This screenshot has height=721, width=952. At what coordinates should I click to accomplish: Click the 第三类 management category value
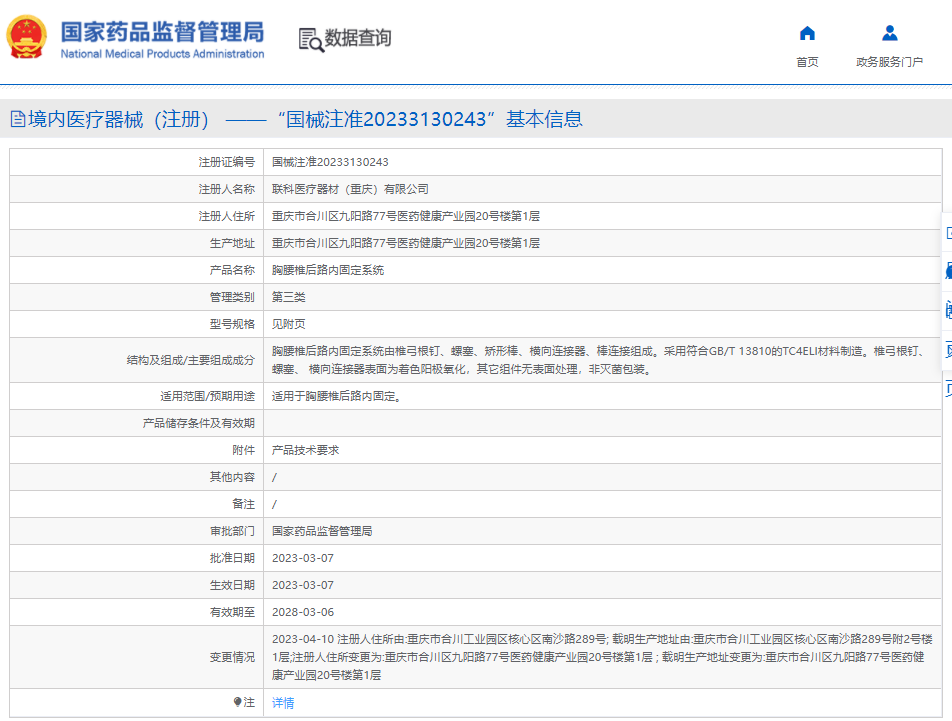[288, 297]
